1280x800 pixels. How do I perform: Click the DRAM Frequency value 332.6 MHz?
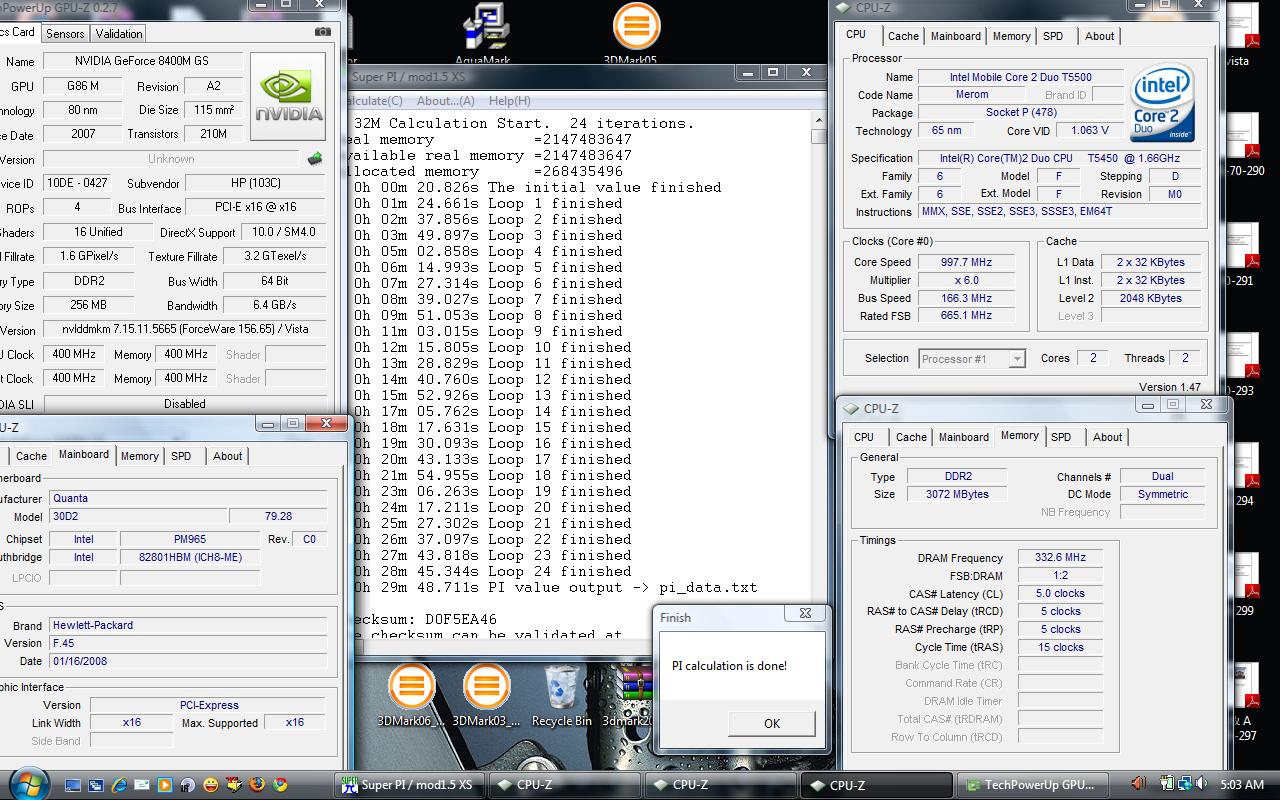1061,558
